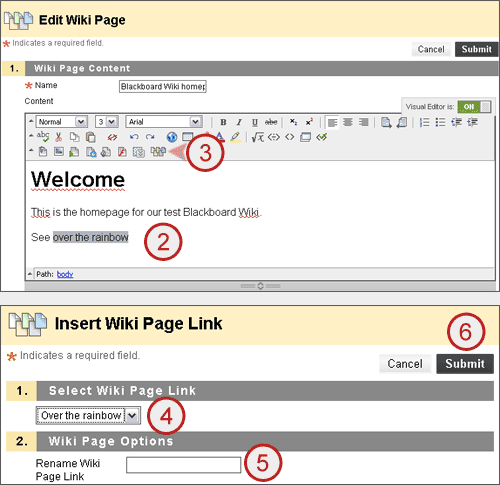Screen dimensions: 500x485
Task: Click the wiki page Name field
Action: [163, 86]
